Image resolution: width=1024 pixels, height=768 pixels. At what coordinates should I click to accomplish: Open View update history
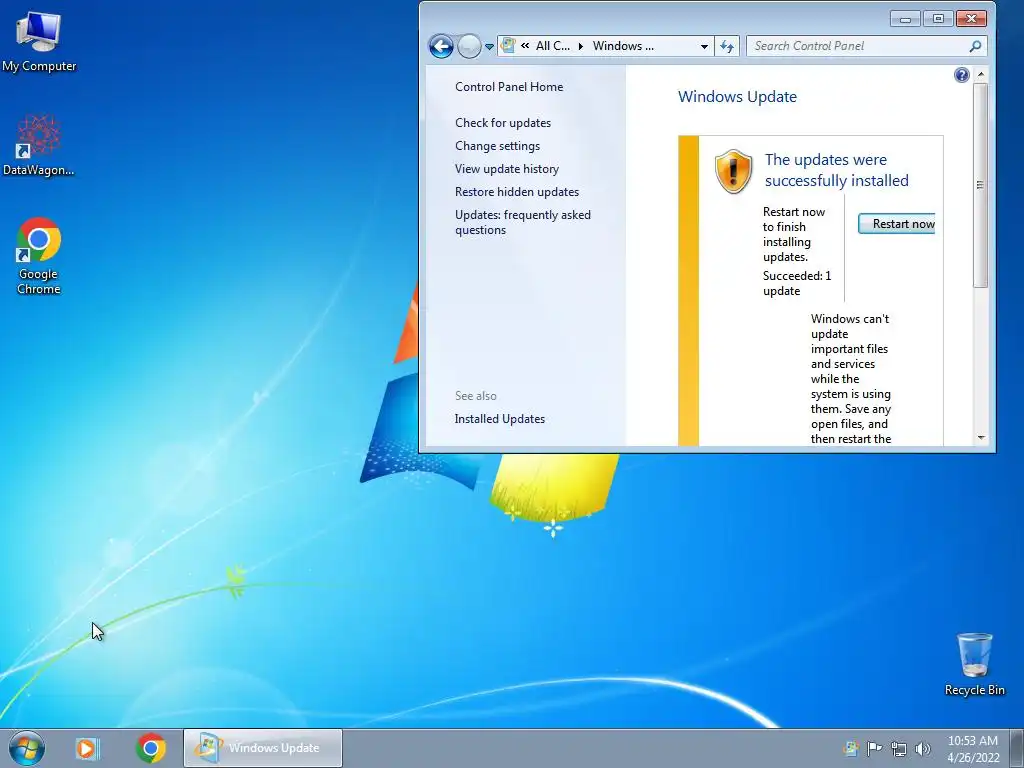point(507,168)
